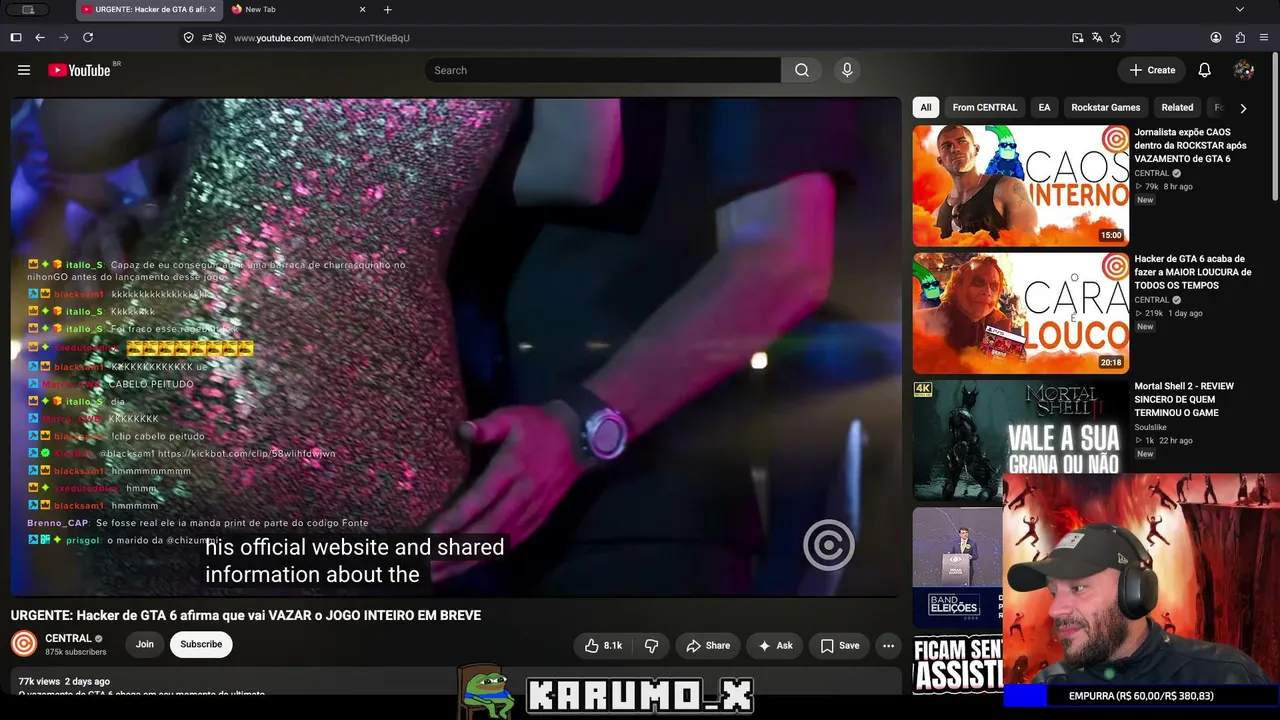Open picture-in-picture from address bar
Image resolution: width=1280 pixels, height=720 pixels.
pyautogui.click(x=1078, y=37)
